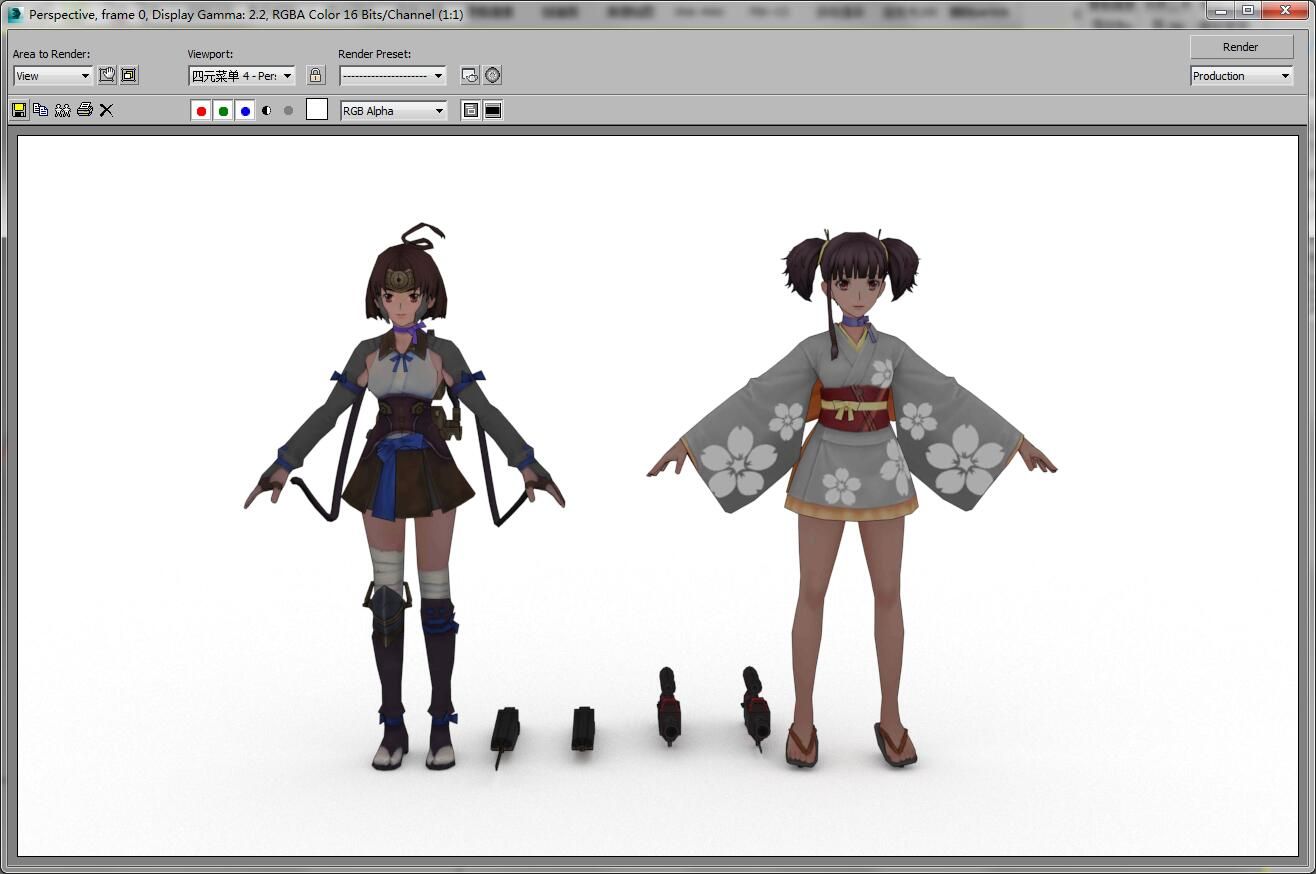Viewport: 1316px width, 874px height.
Task: Click the Copy Image icon
Action: (x=41, y=110)
